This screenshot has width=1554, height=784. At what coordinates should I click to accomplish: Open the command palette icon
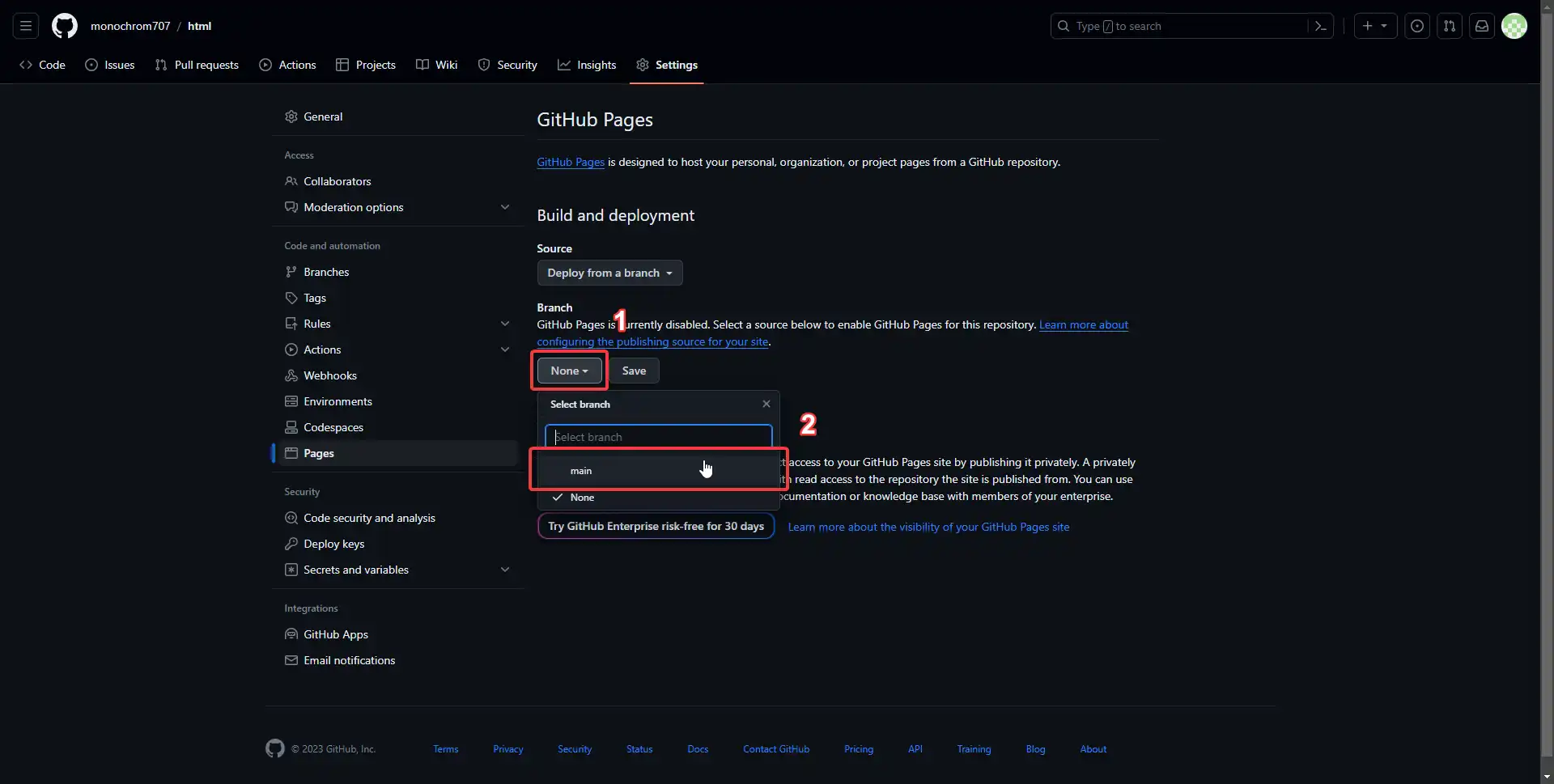pos(1320,26)
